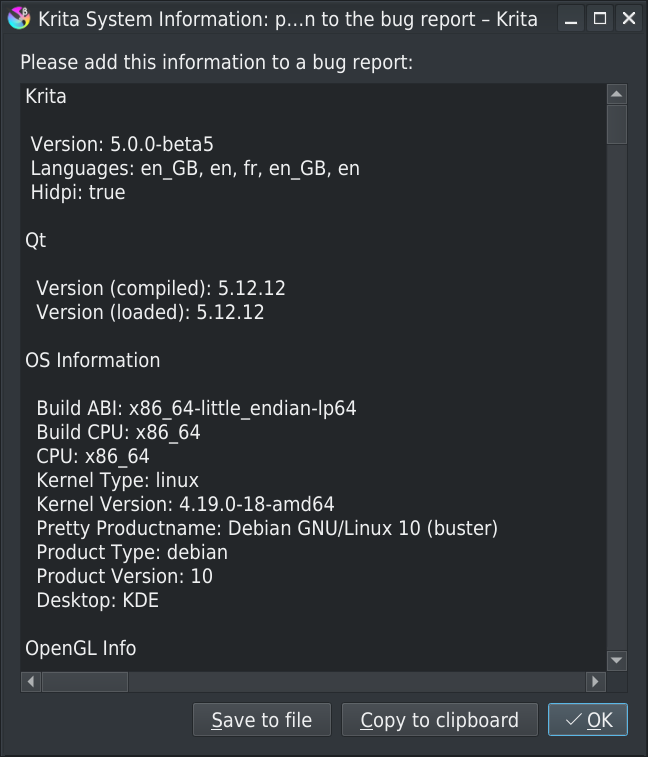The height and width of the screenshot is (757, 648).
Task: Click the Krita logo in the title bar
Action: click(x=19, y=18)
